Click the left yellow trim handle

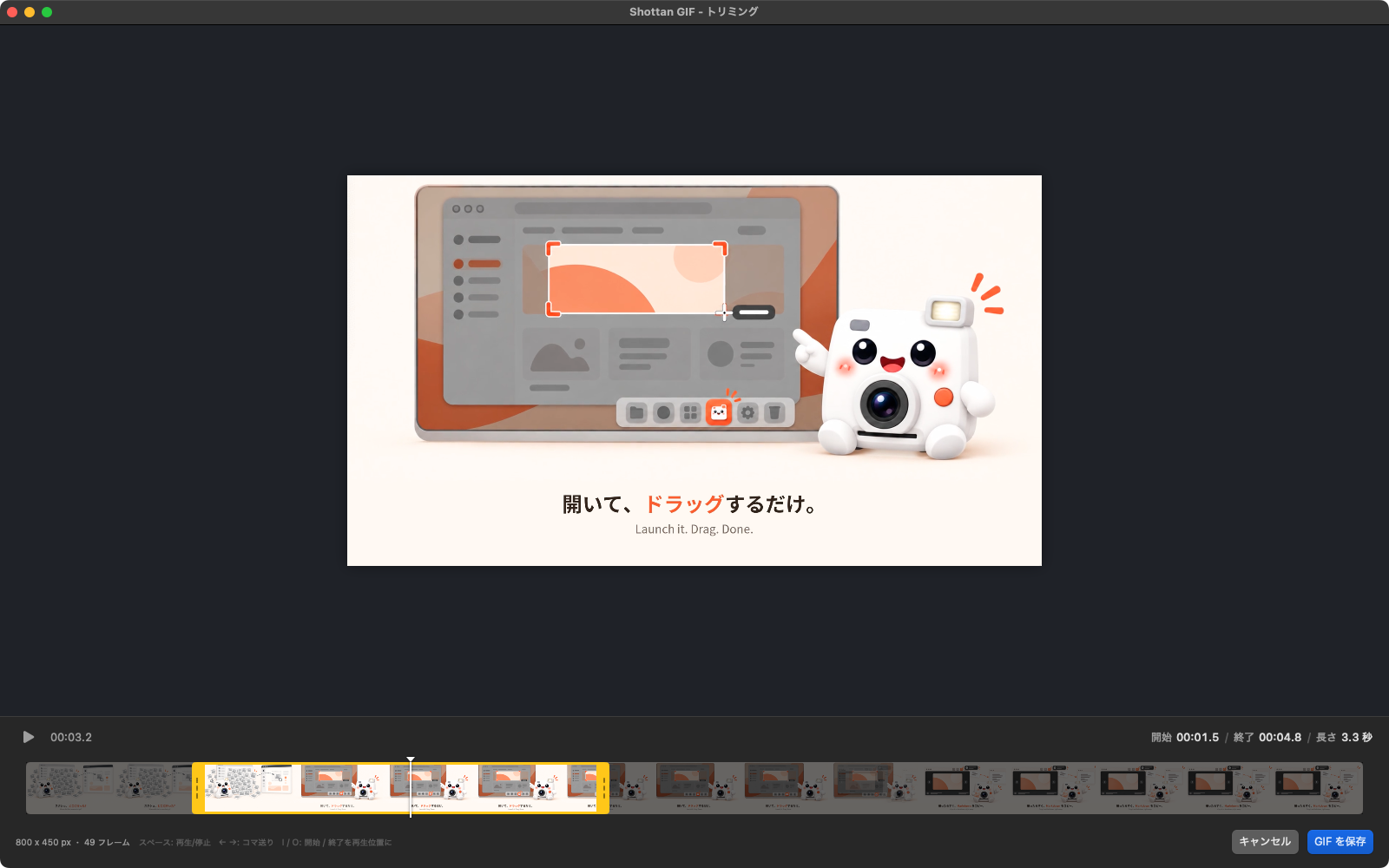click(x=198, y=788)
